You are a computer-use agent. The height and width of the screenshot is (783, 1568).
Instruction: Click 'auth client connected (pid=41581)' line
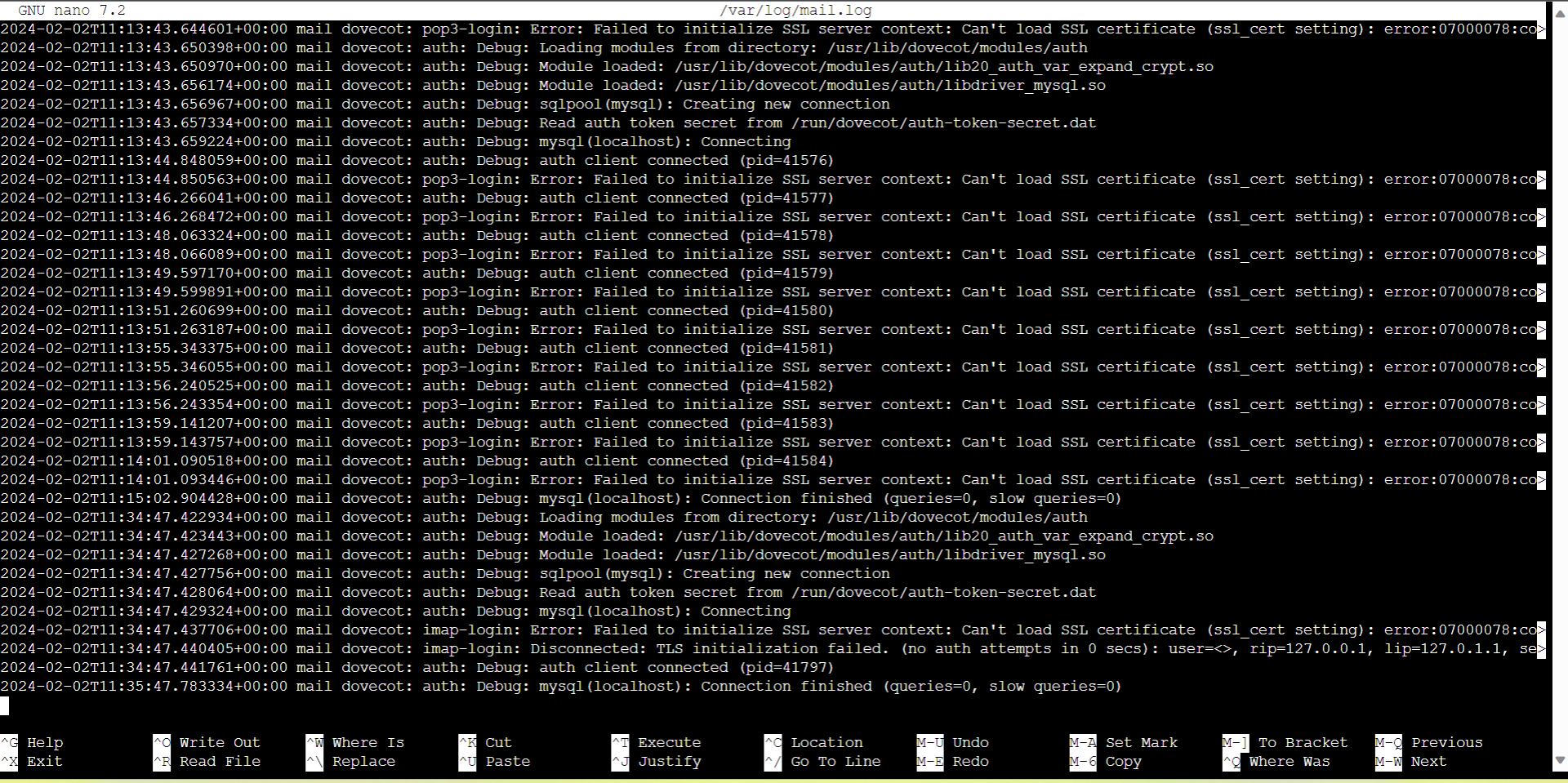416,349
